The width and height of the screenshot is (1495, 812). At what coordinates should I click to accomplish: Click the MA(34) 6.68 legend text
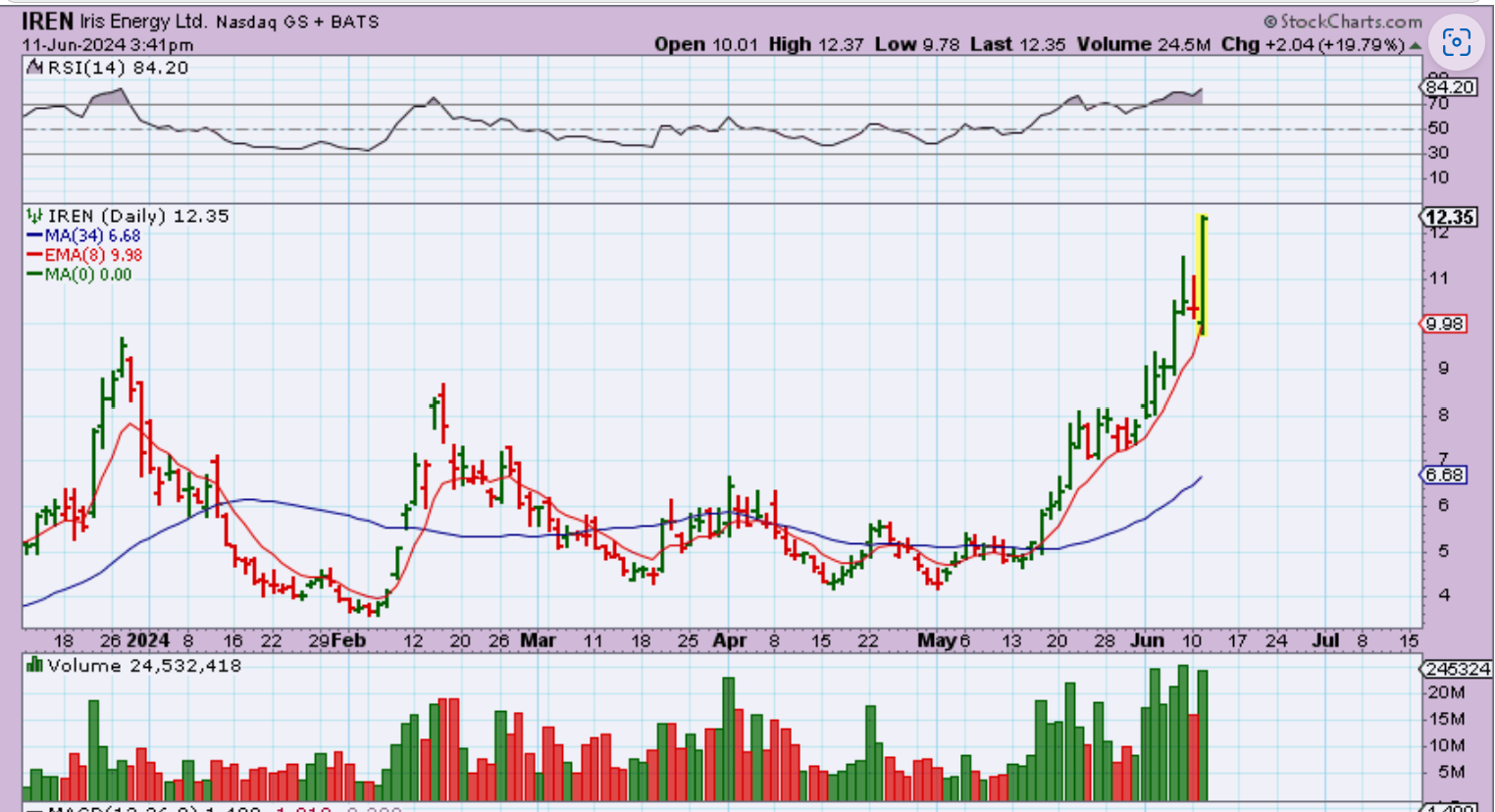[x=92, y=236]
